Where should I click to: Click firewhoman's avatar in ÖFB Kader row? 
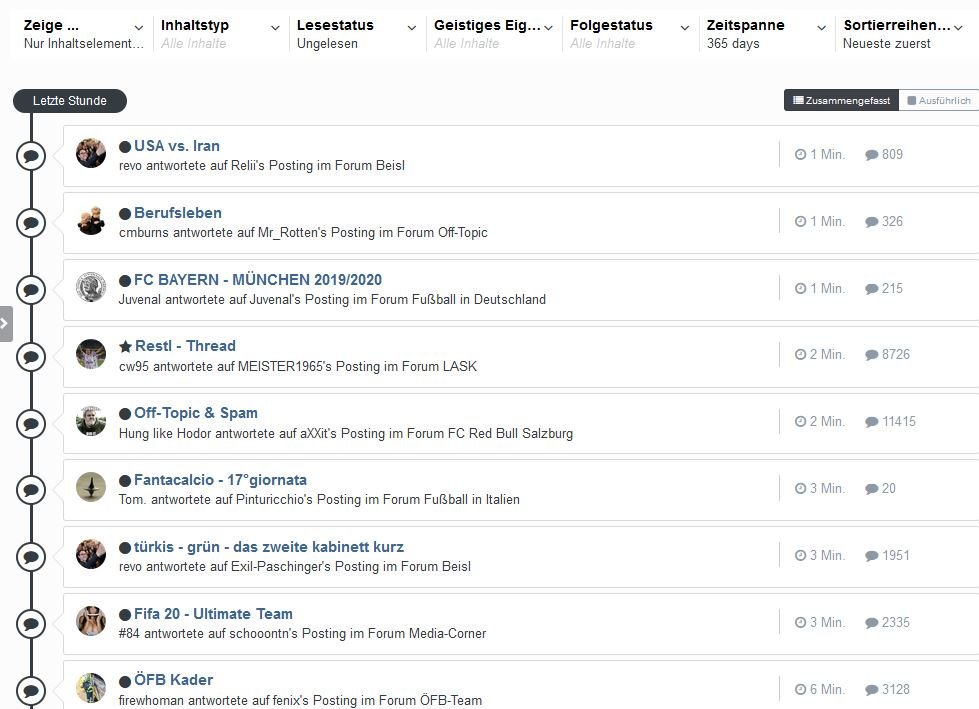[91, 688]
